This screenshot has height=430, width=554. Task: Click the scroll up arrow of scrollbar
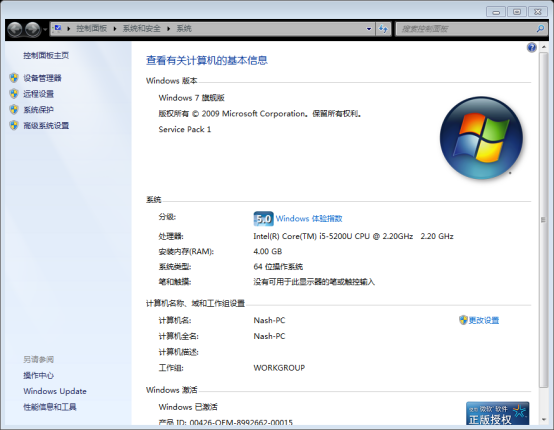(543, 47)
